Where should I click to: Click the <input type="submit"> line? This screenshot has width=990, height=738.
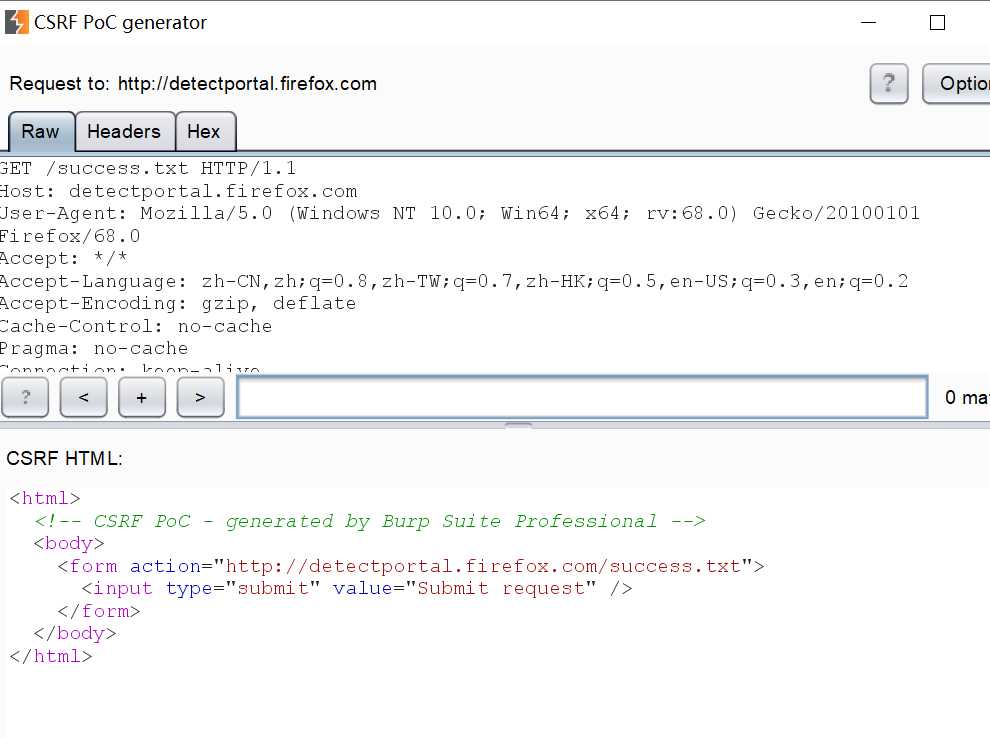pos(357,588)
